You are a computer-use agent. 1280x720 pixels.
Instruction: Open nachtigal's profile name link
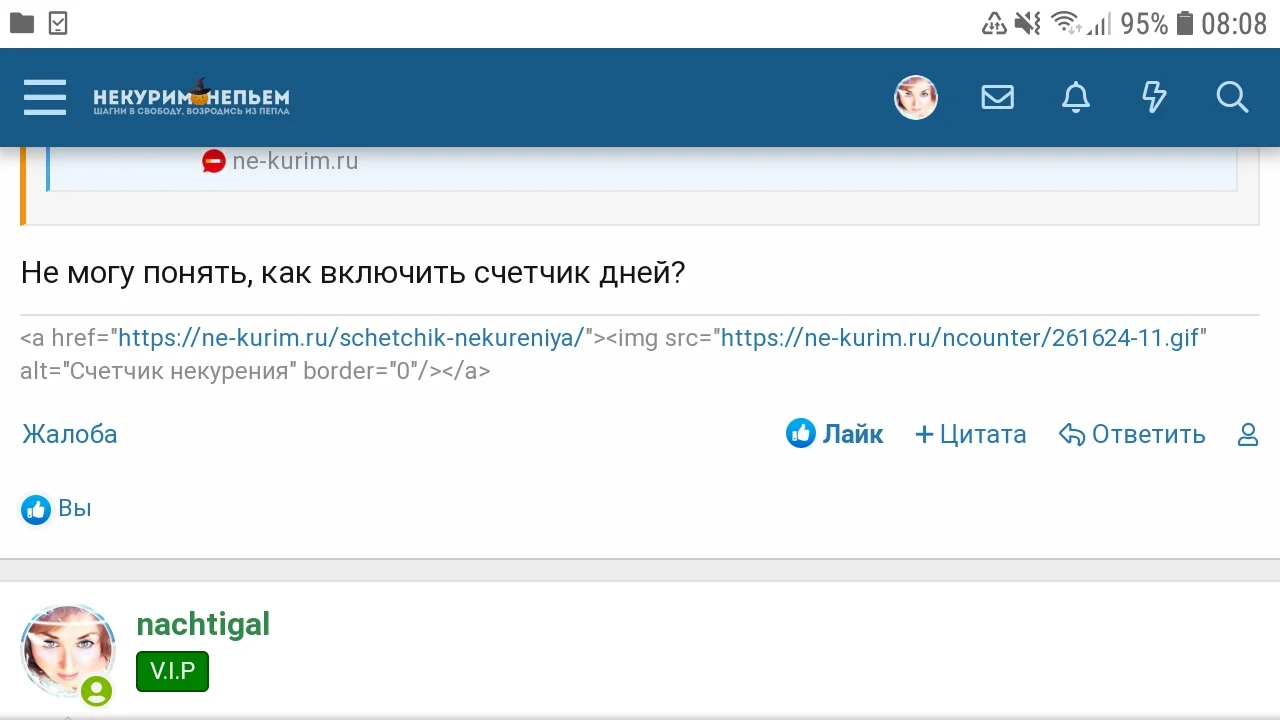click(x=203, y=624)
